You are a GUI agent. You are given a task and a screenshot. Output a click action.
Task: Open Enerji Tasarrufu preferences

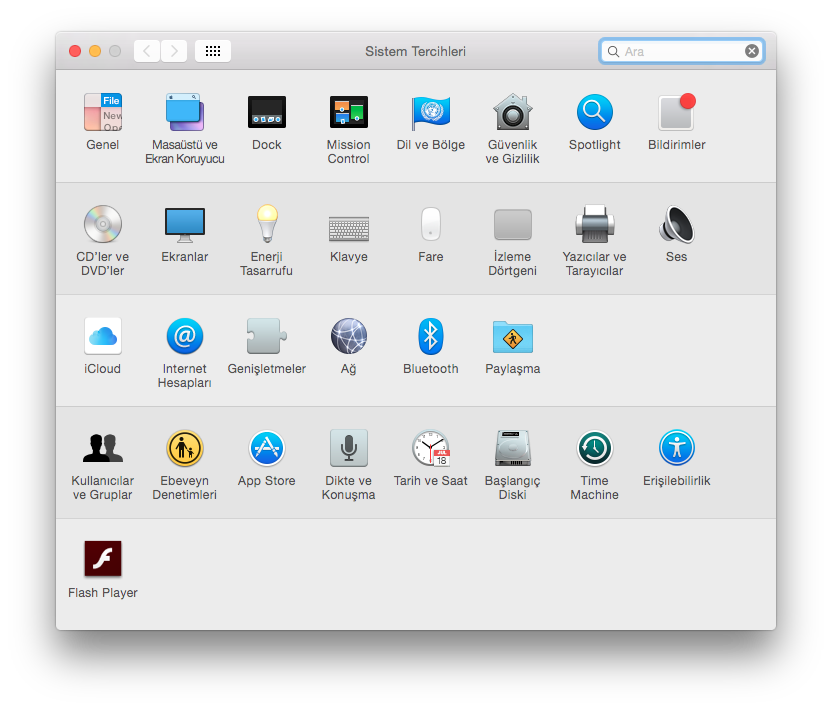(266, 224)
